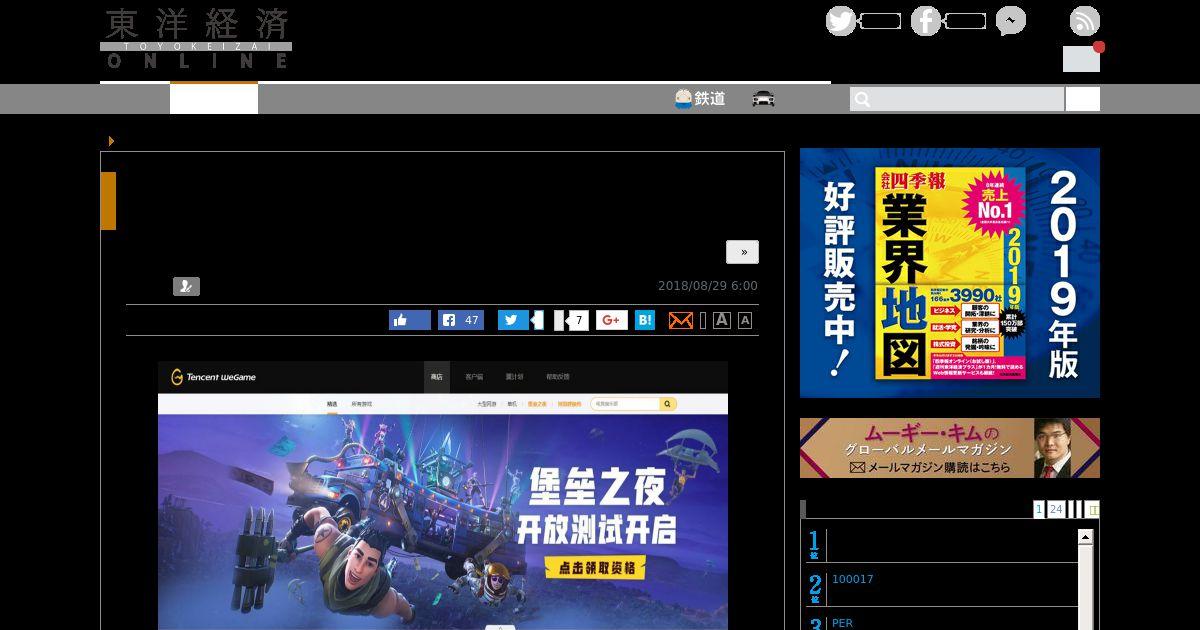This screenshot has width=1200, height=630.
Task: Click the ranking list icon at tab row end
Action: [x=1093, y=509]
